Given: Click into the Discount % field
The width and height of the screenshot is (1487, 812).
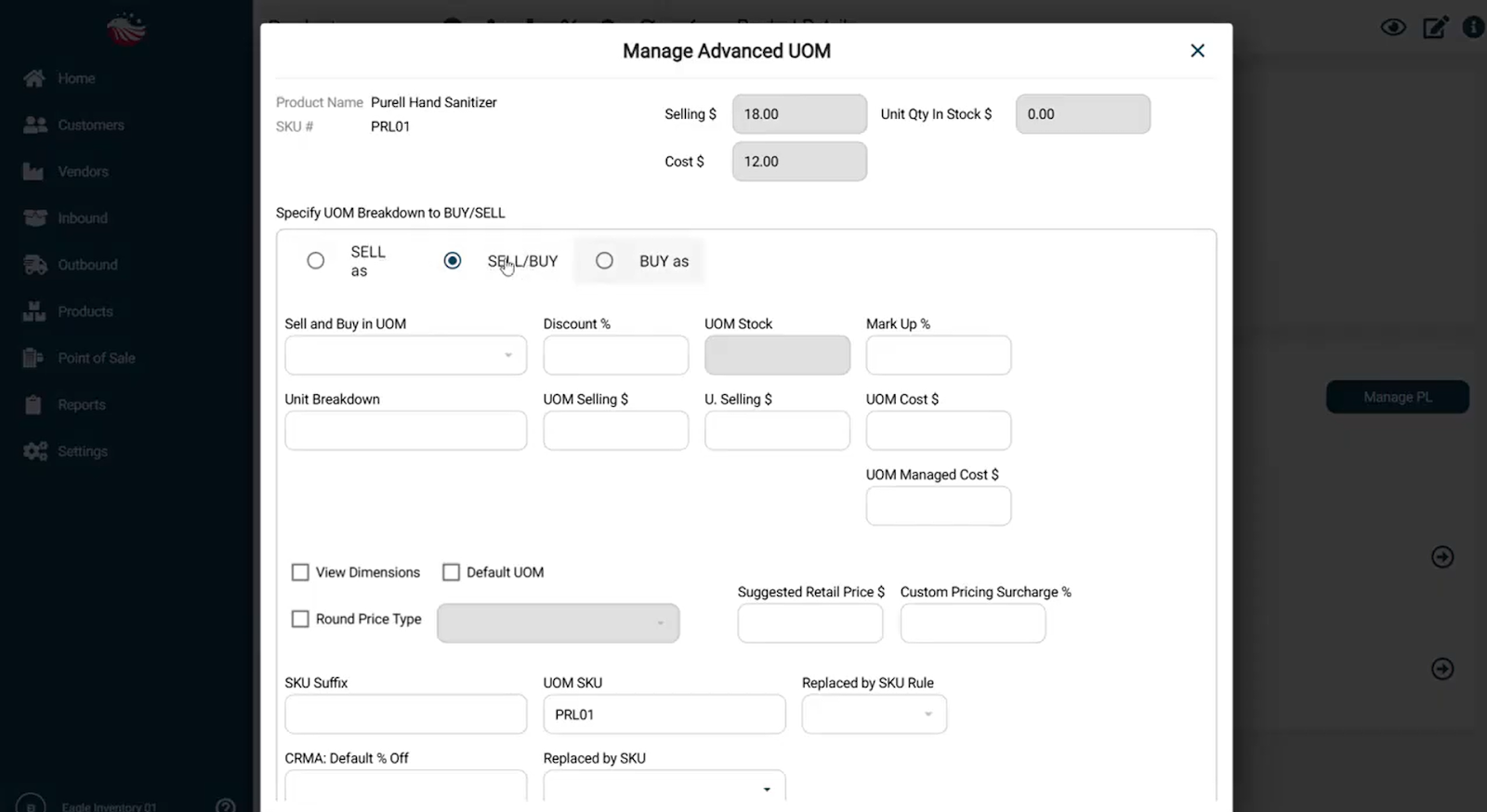Looking at the screenshot, I should (x=615, y=356).
